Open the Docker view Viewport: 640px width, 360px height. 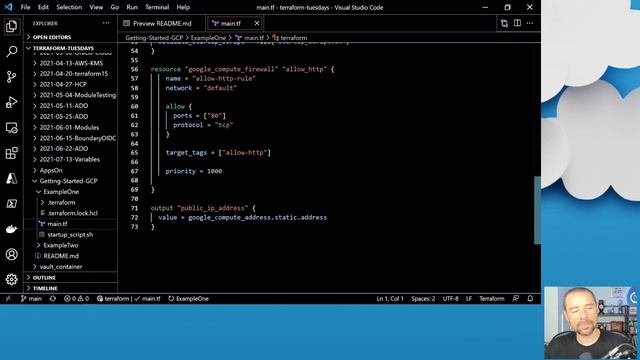pyautogui.click(x=11, y=229)
